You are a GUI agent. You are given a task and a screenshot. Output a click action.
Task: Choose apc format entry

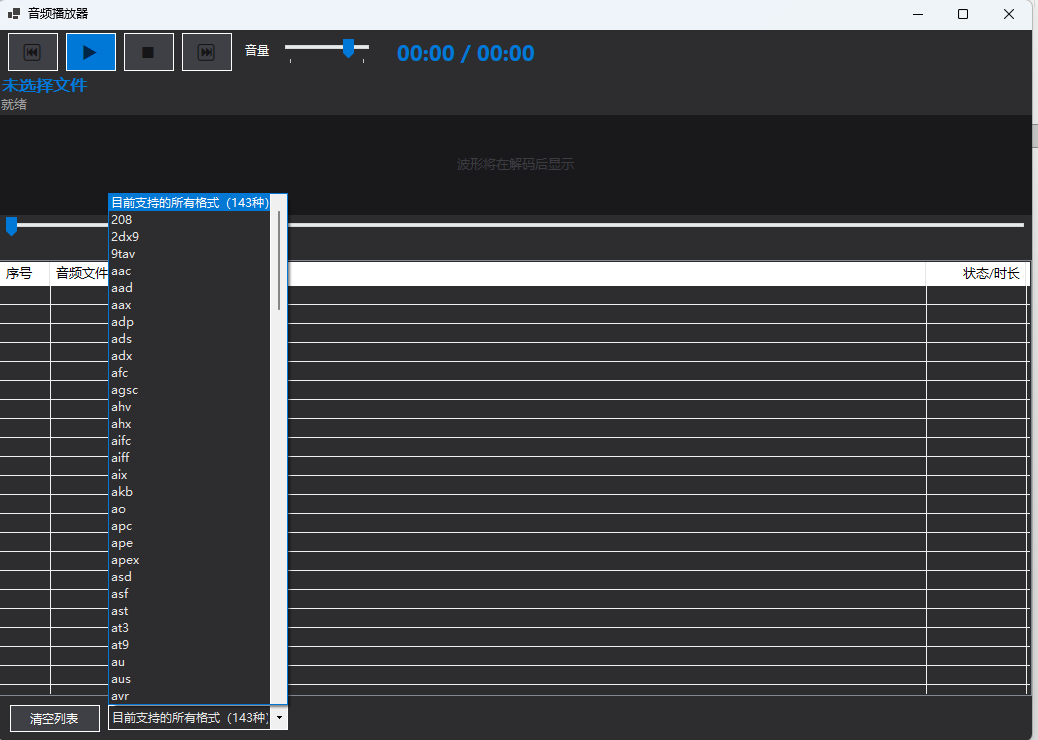[189, 526]
